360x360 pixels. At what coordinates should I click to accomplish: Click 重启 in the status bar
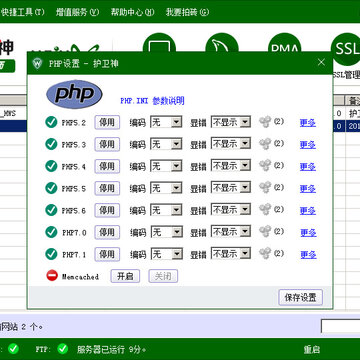[312, 349]
